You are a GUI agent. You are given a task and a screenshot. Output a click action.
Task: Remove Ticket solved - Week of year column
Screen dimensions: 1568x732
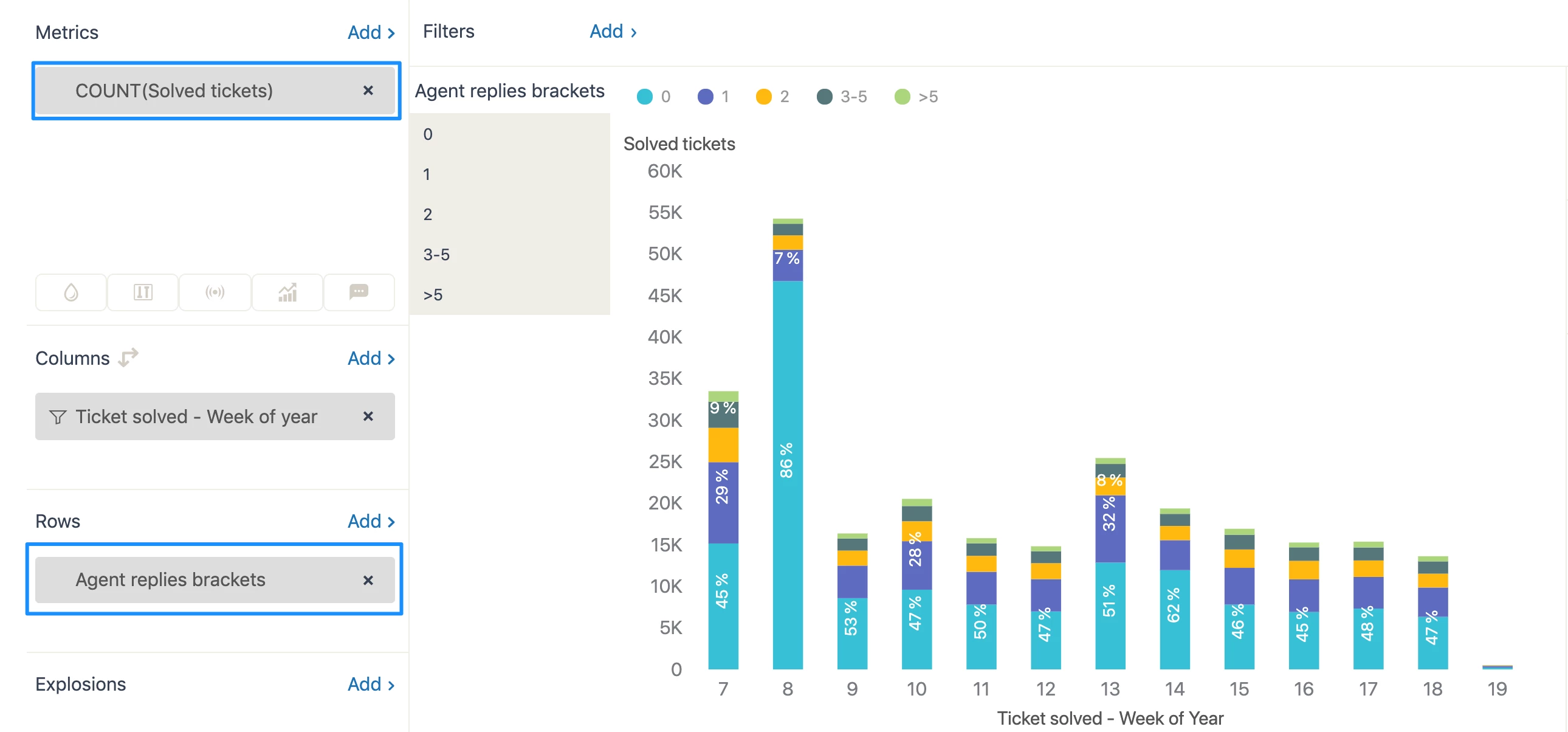tap(368, 416)
